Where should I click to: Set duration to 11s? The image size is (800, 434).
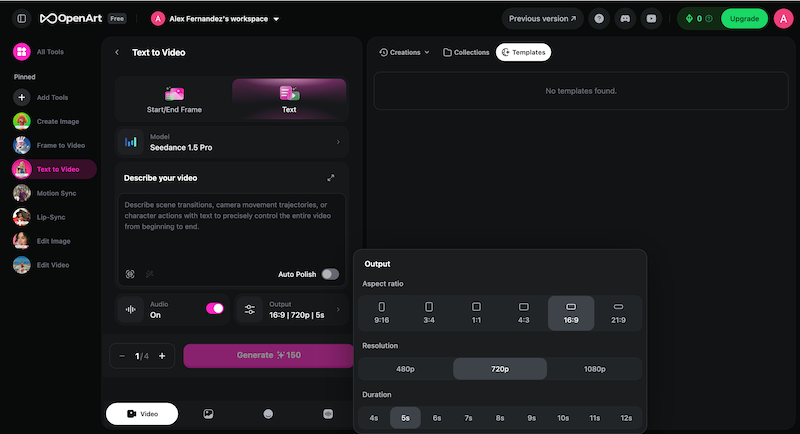594,418
